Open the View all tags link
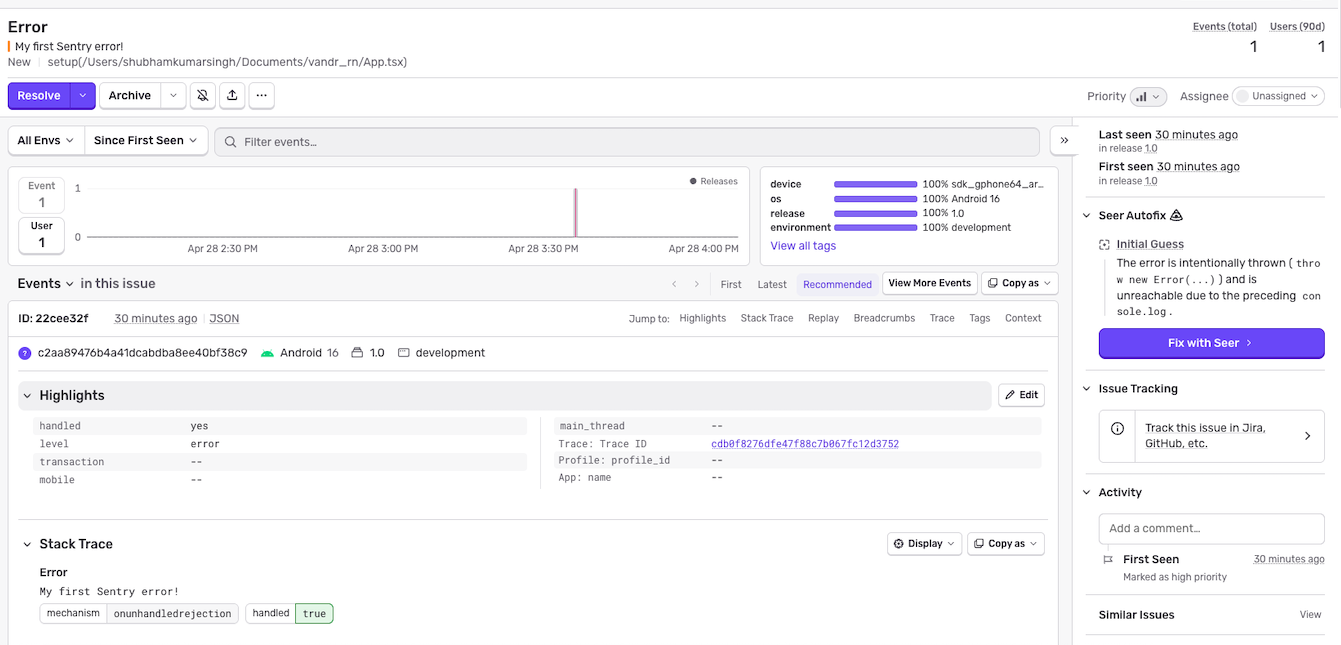 (803, 246)
